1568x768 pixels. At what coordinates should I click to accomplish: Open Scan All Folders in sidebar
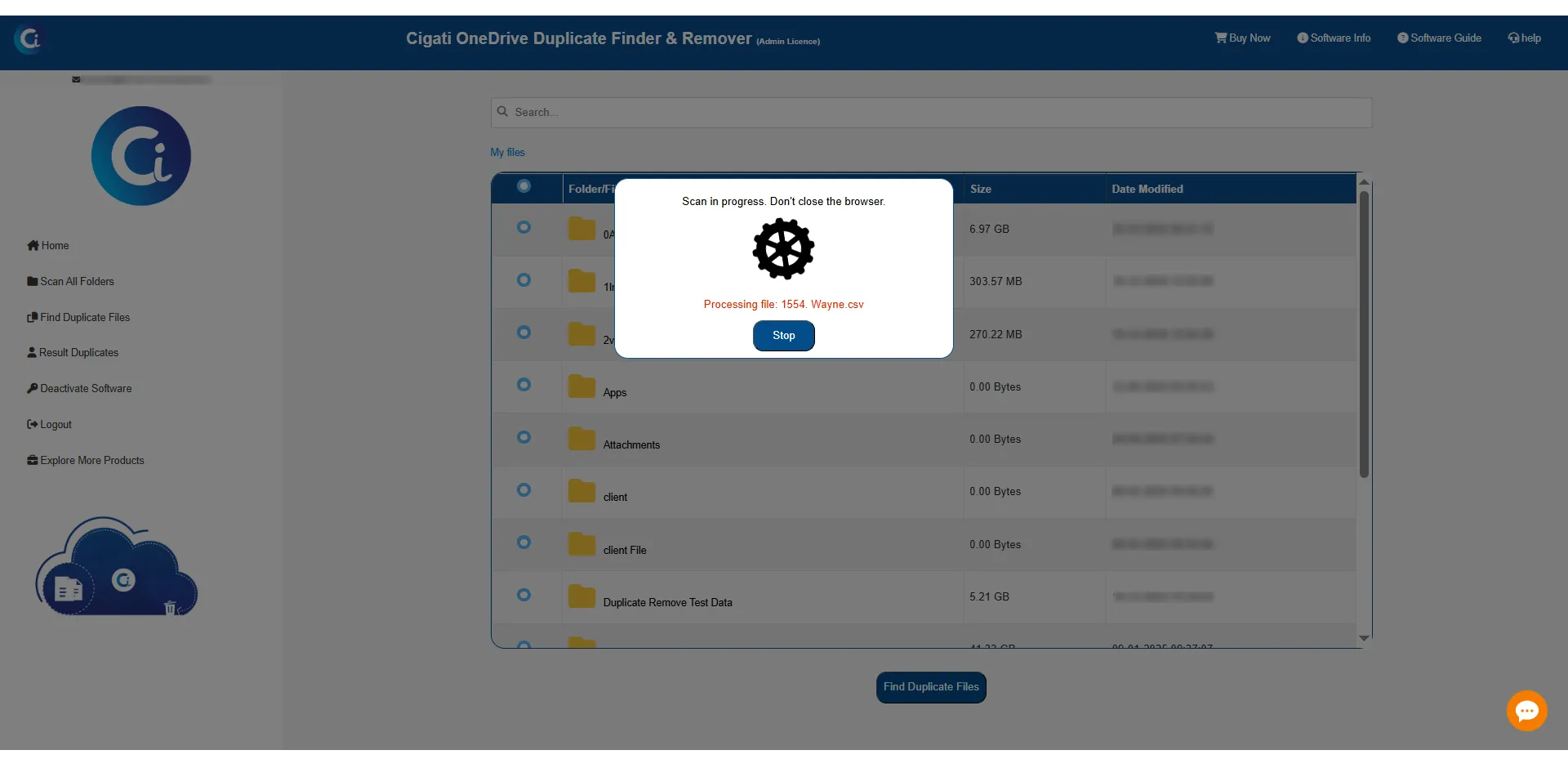point(70,281)
